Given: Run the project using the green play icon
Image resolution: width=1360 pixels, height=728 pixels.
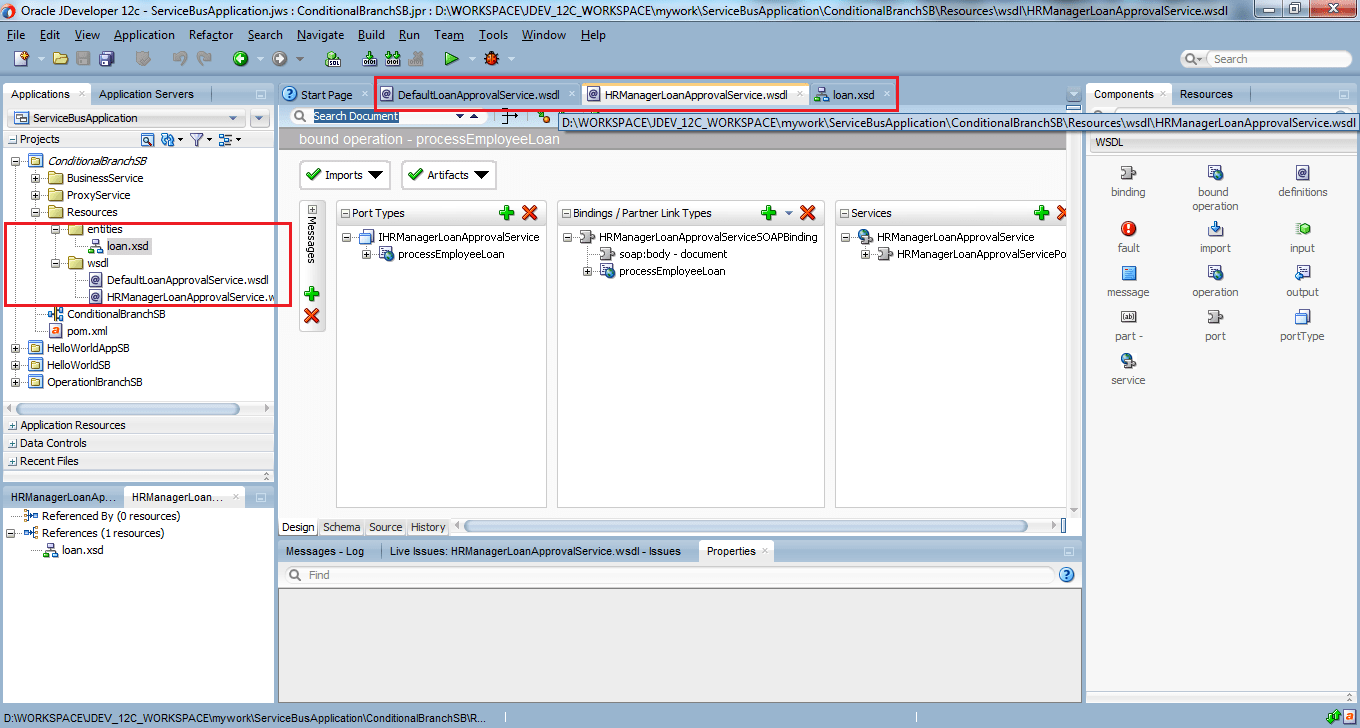Looking at the screenshot, I should 452,58.
